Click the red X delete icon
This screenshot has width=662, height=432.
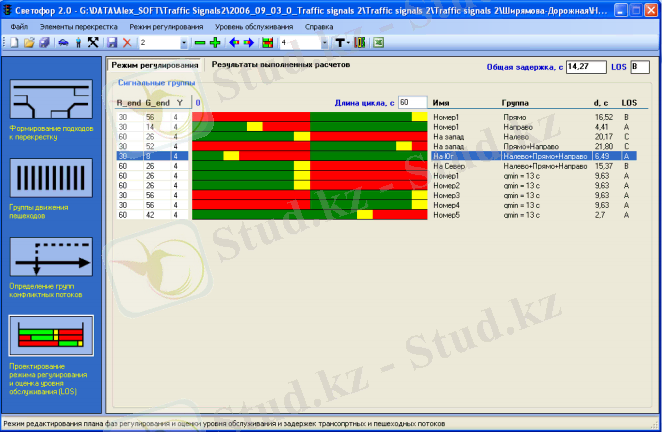click(x=127, y=44)
